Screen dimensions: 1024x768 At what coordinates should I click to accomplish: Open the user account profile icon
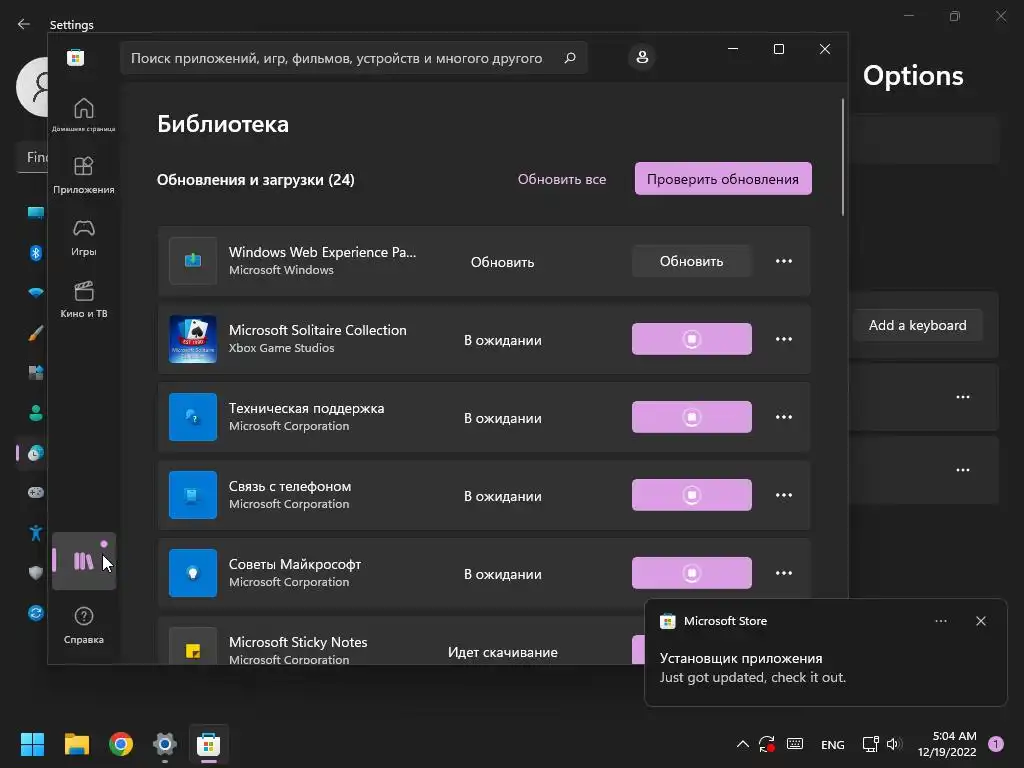pyautogui.click(x=642, y=57)
